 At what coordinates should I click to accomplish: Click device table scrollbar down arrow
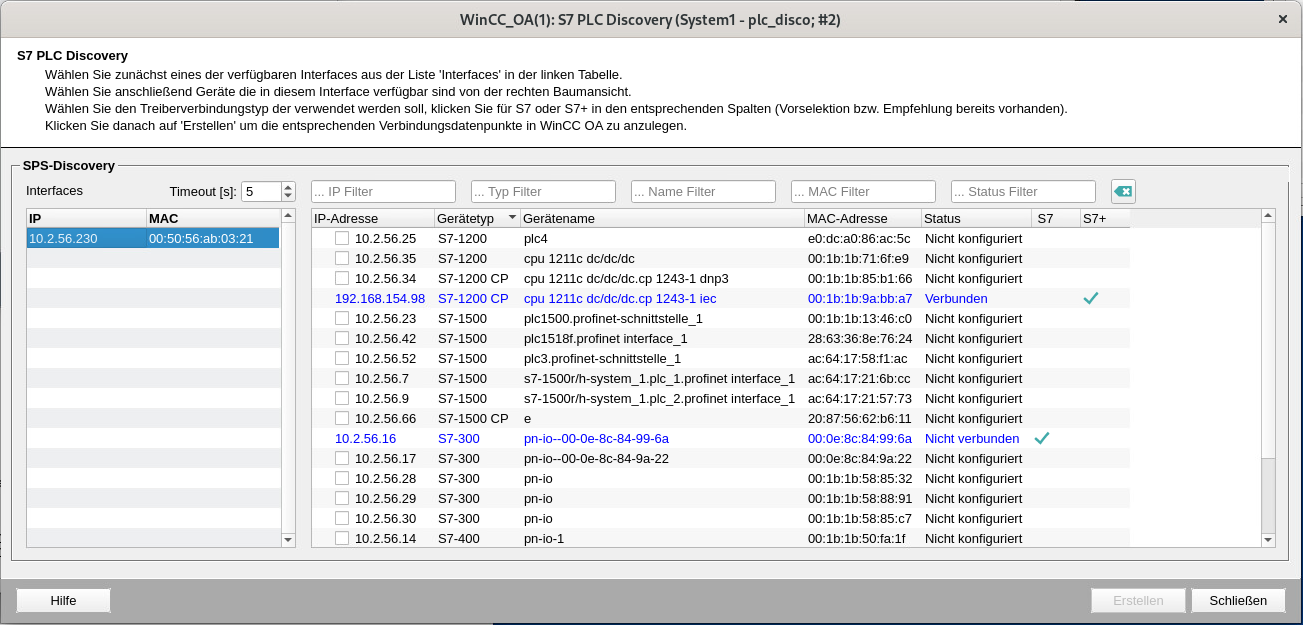click(1268, 540)
